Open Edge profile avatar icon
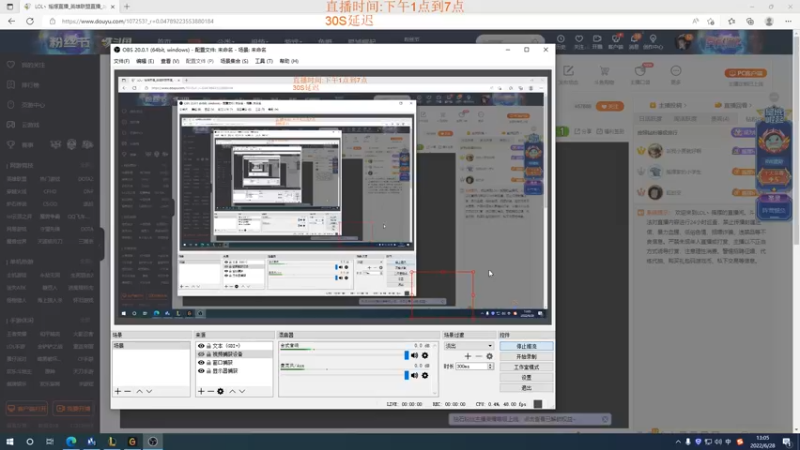Screen dimensions: 800x450 click(x=769, y=21)
